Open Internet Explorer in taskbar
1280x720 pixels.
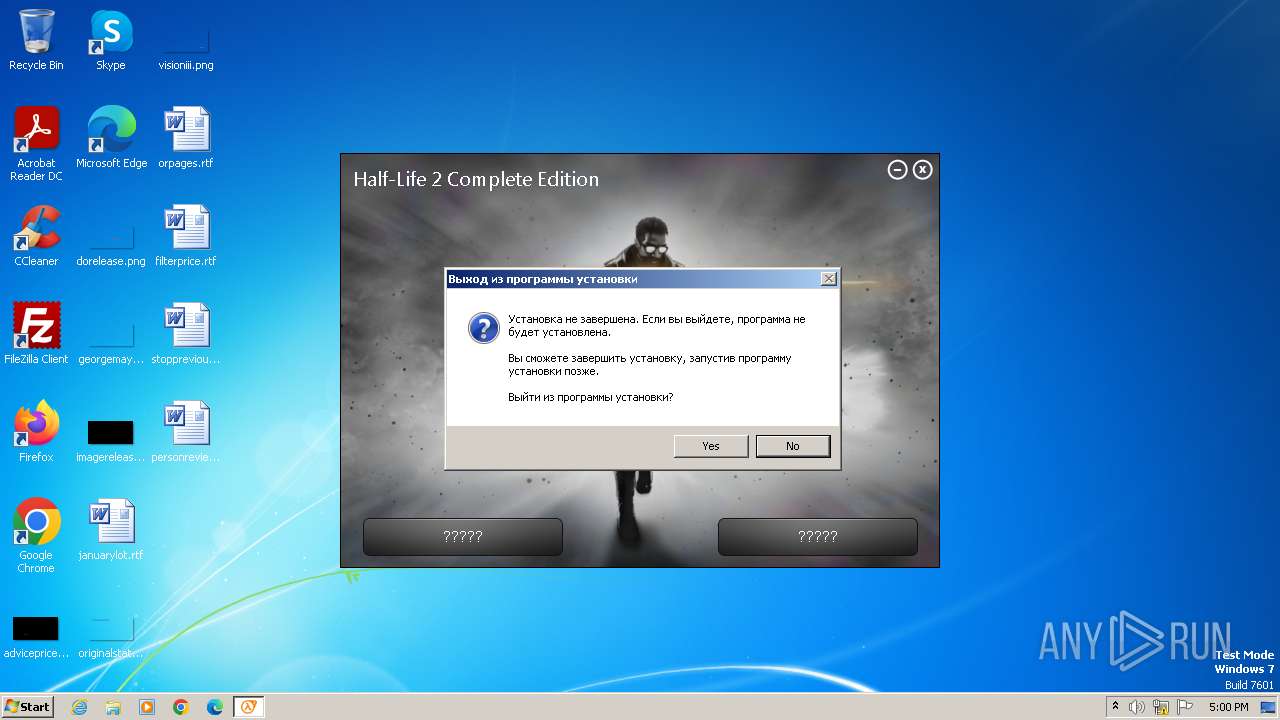pyautogui.click(x=79, y=707)
